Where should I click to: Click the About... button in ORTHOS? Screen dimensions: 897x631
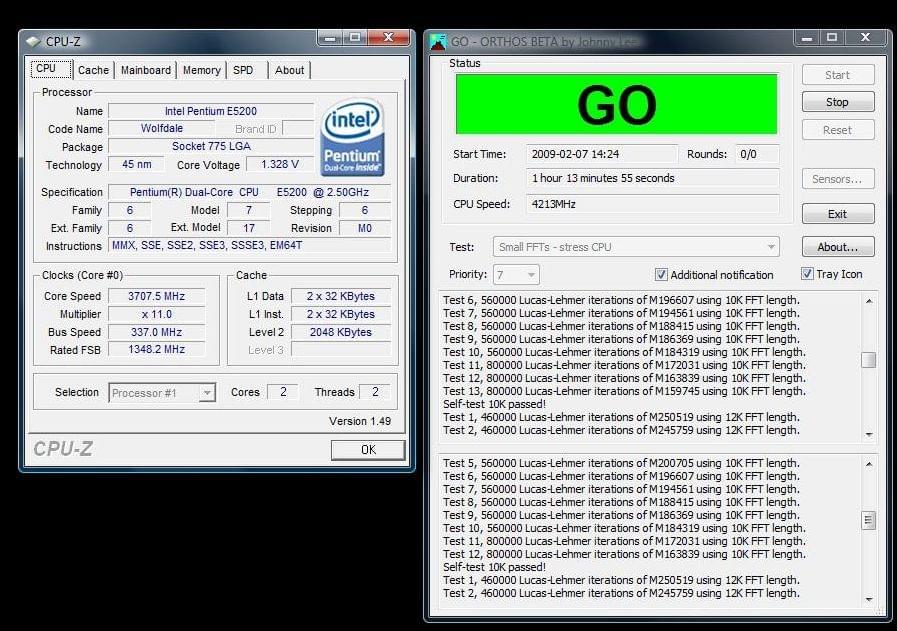(x=837, y=247)
